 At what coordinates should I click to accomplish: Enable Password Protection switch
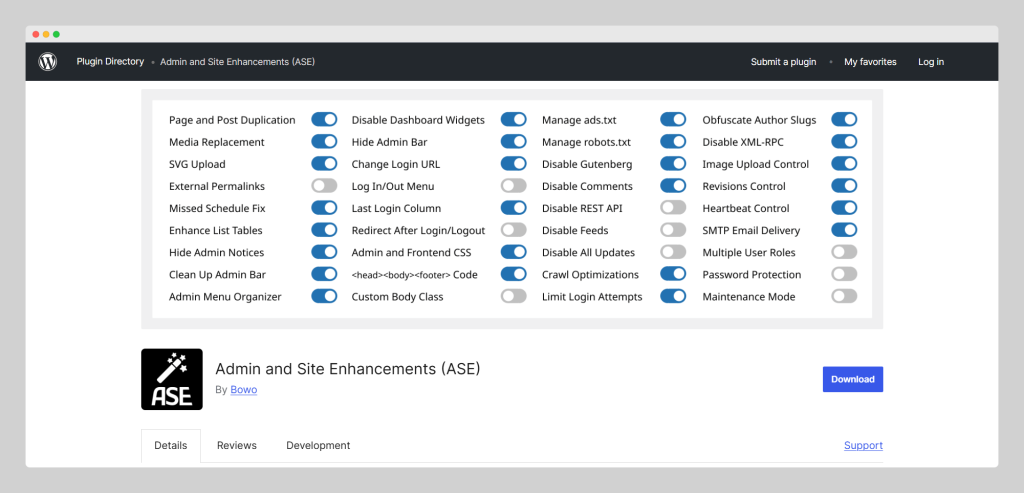coord(844,274)
